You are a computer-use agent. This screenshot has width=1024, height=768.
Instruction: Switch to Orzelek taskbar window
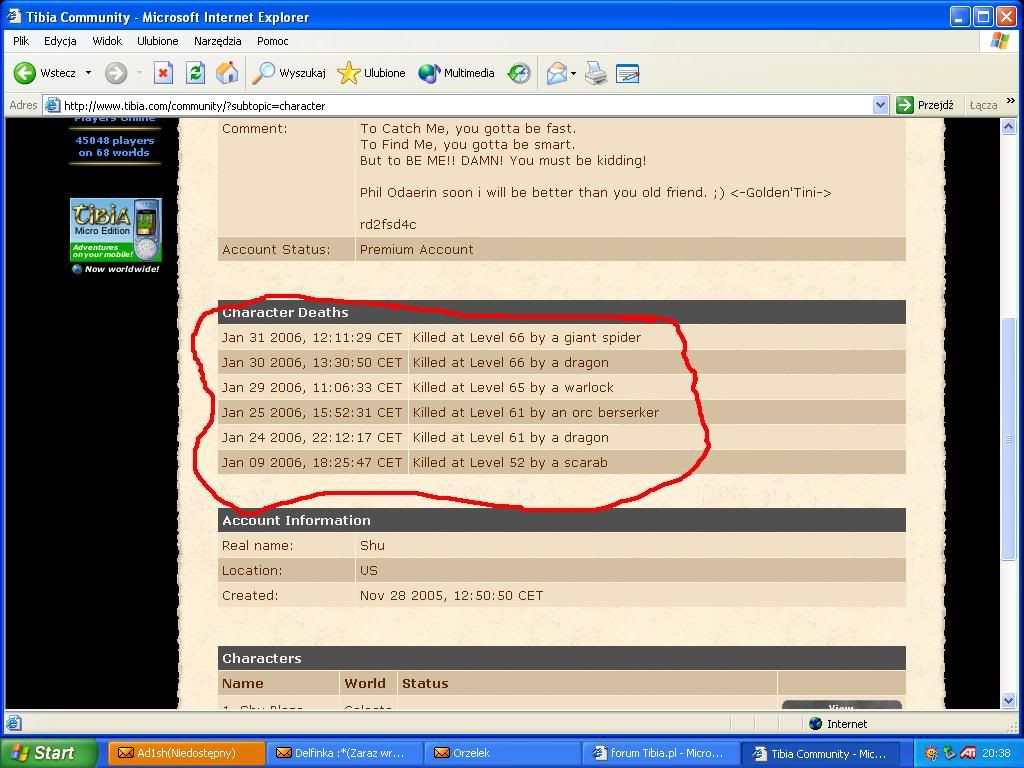[x=502, y=753]
